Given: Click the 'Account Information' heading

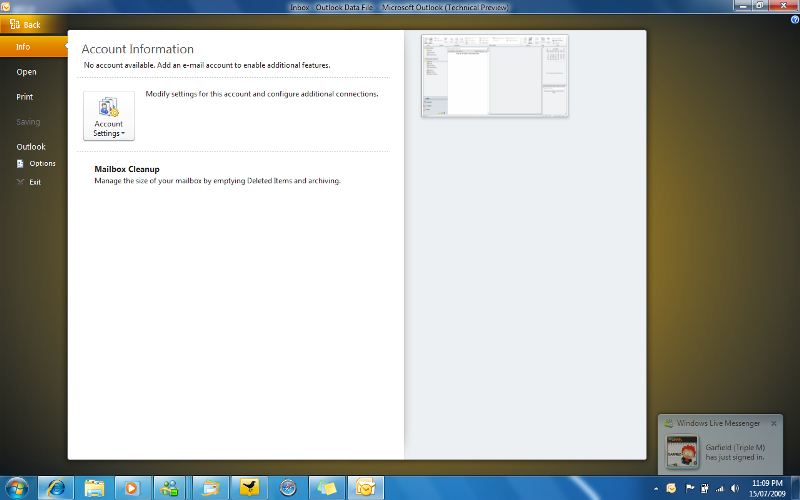Looking at the screenshot, I should 138,49.
